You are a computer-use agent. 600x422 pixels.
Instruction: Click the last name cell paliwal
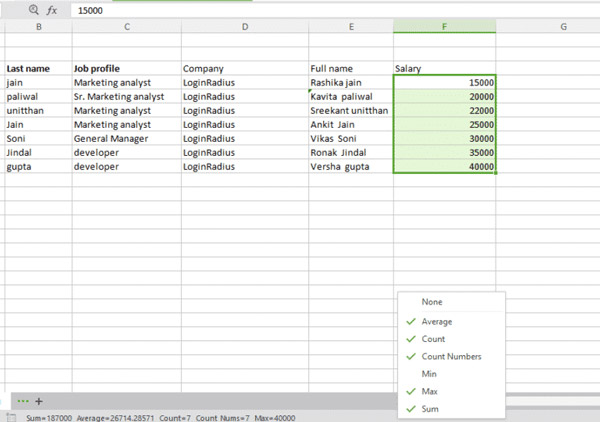click(38, 97)
